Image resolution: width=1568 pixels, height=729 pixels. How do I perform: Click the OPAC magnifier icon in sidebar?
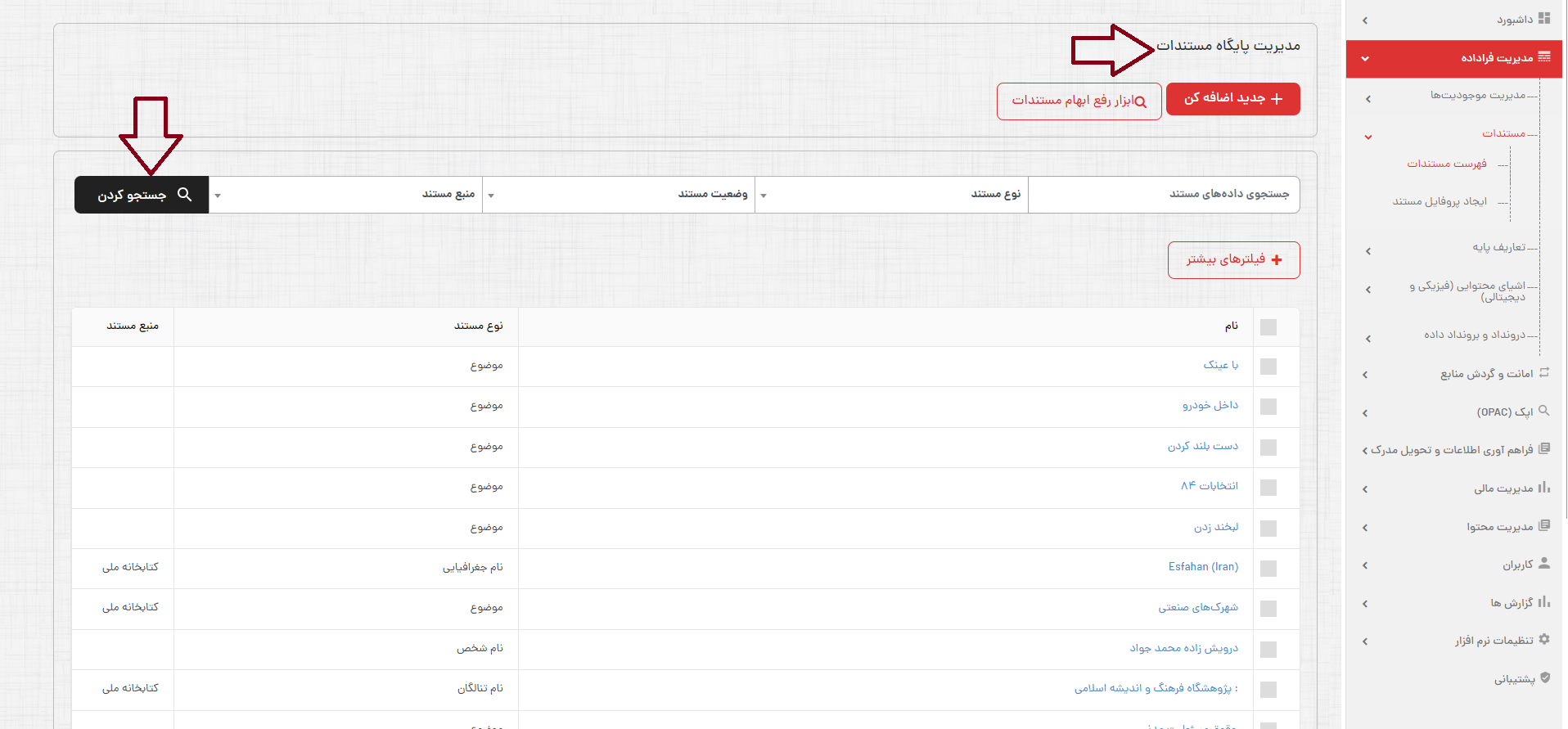tap(1544, 411)
